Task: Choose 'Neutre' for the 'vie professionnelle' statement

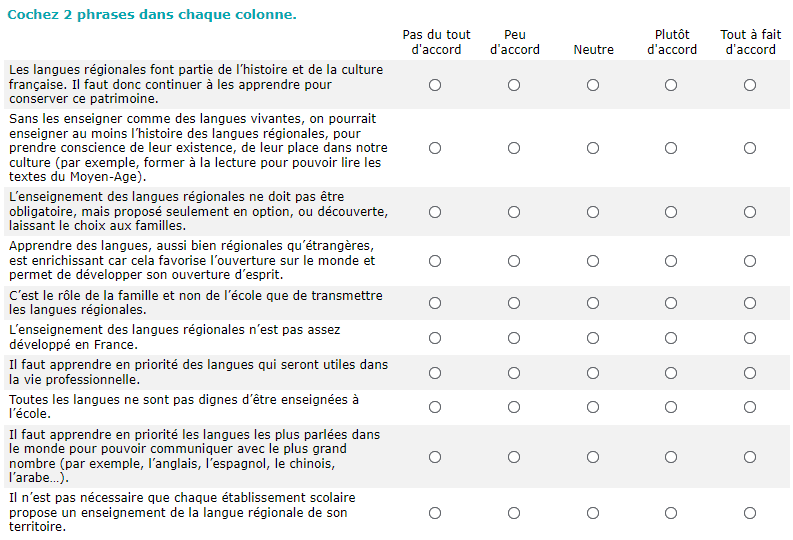Action: (x=593, y=373)
